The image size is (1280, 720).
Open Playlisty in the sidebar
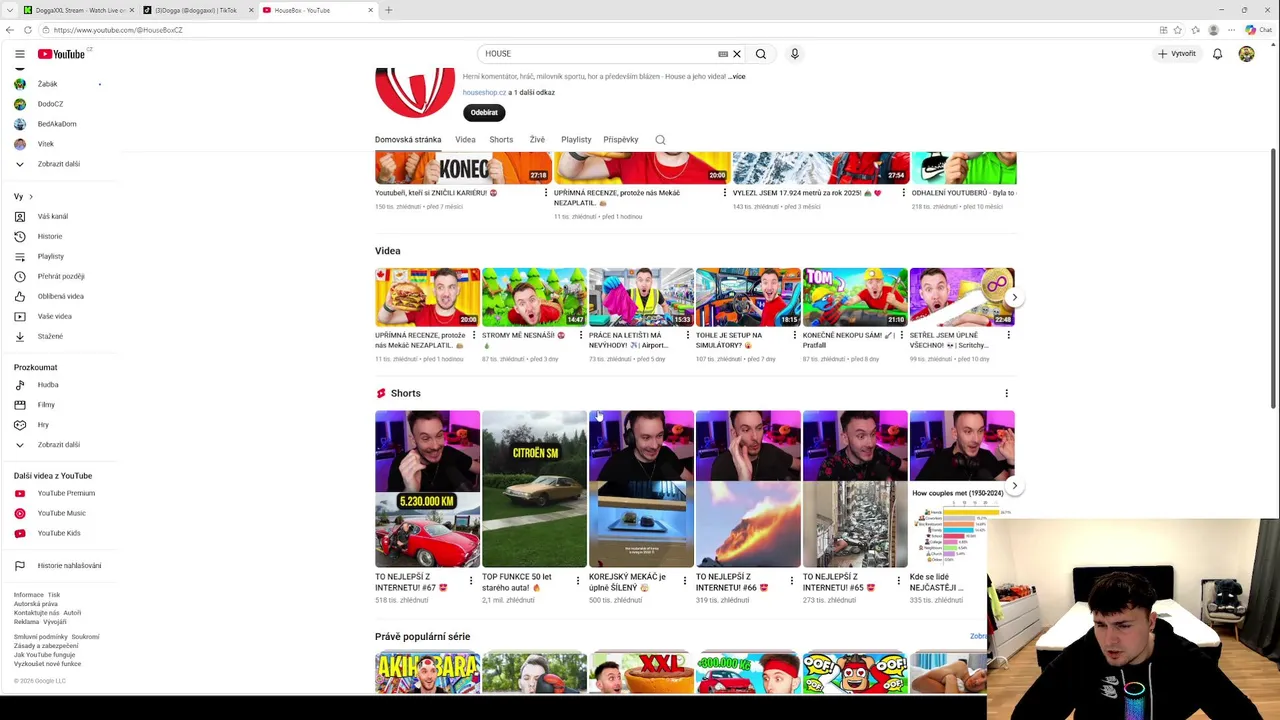60,256
